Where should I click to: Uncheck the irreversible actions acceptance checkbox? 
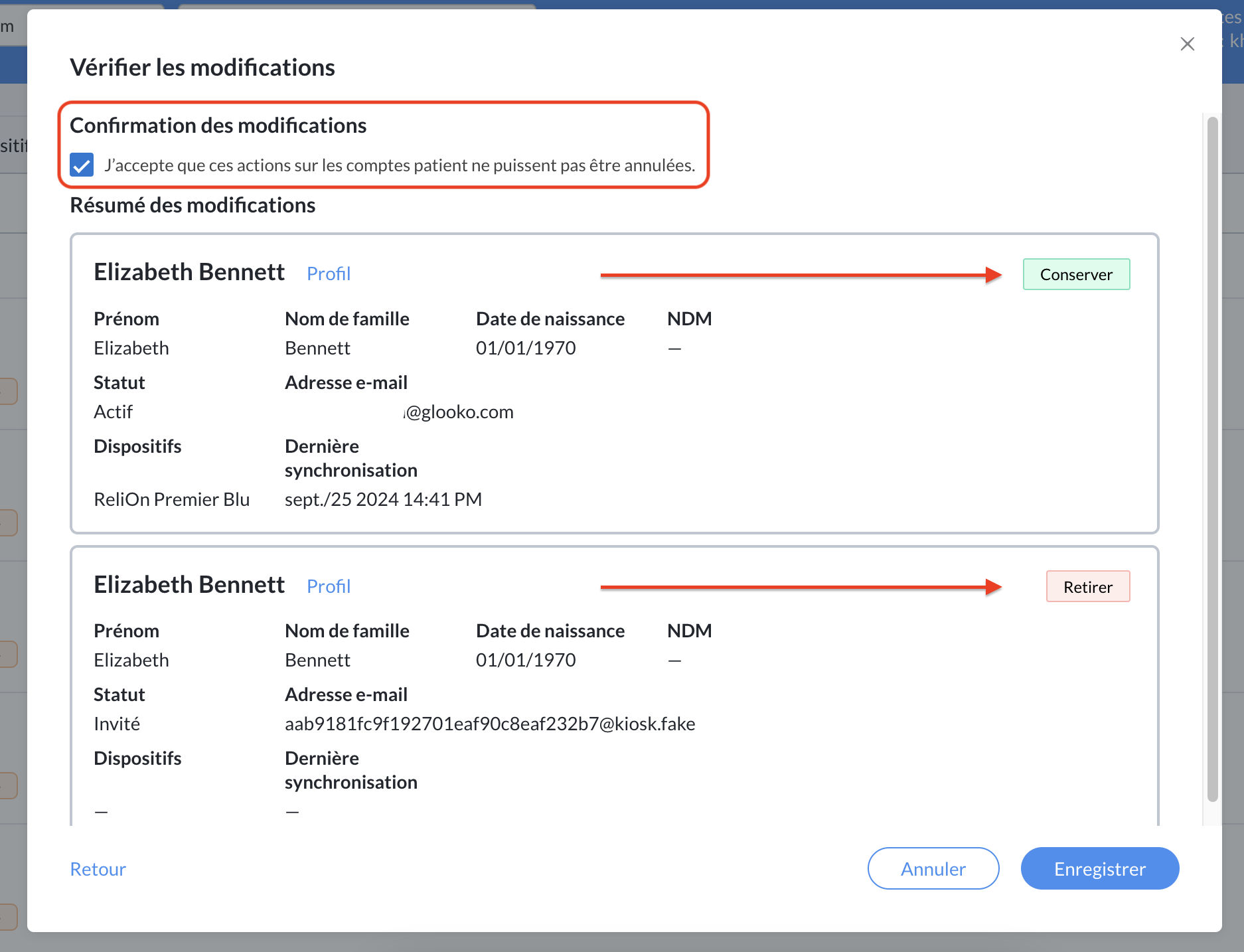[82, 165]
